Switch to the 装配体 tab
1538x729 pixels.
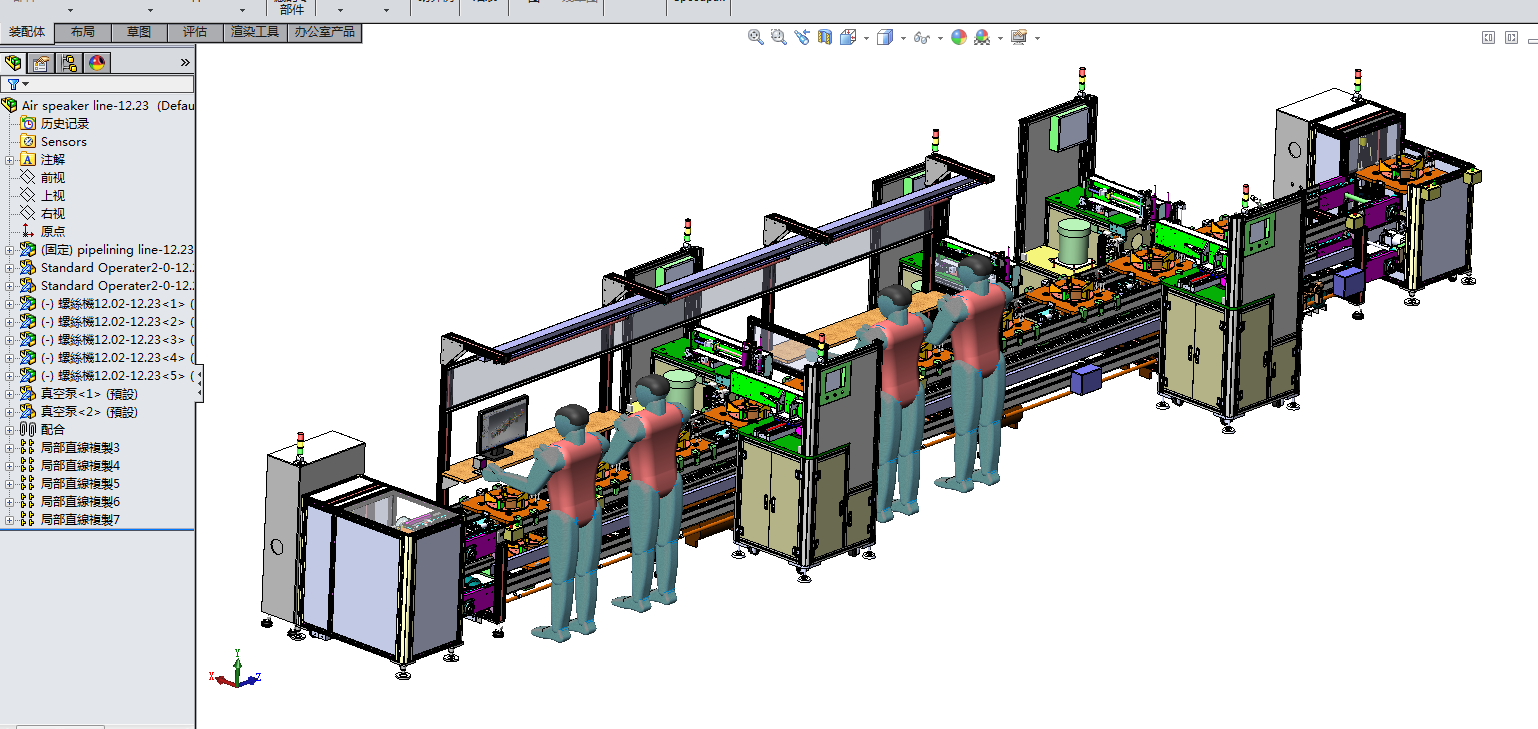pos(27,32)
